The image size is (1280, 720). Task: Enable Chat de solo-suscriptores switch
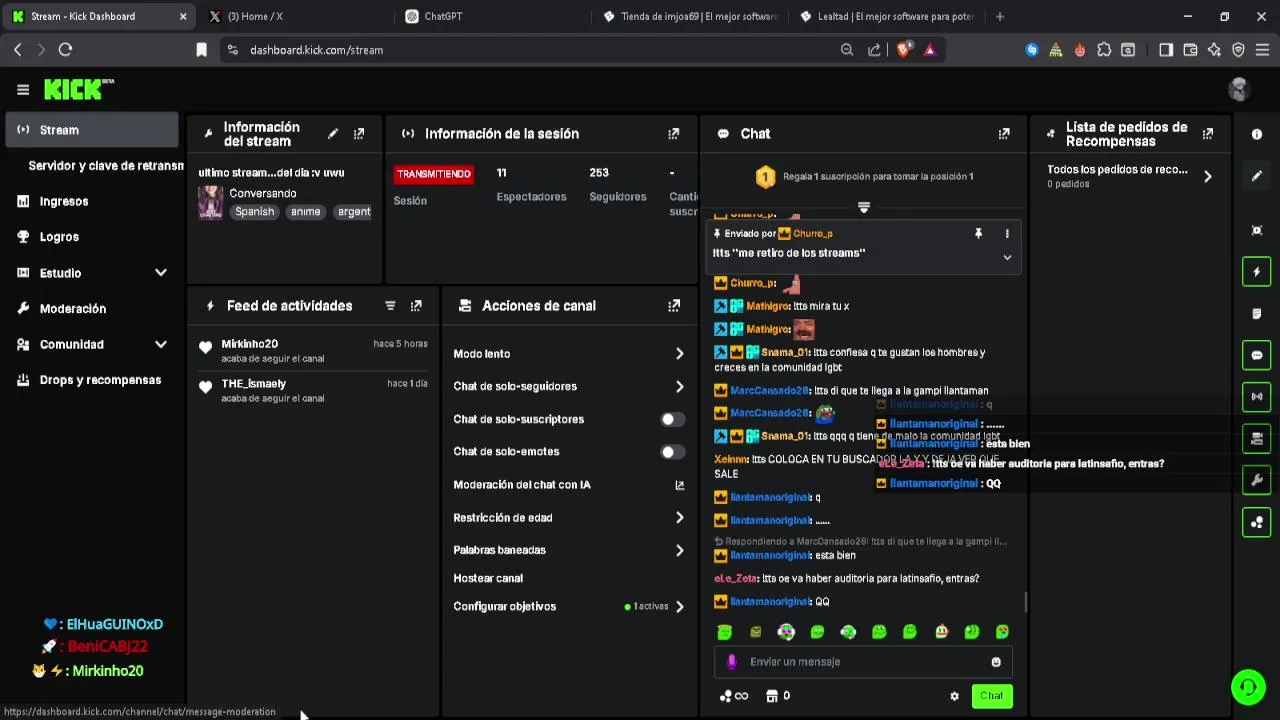click(x=673, y=419)
